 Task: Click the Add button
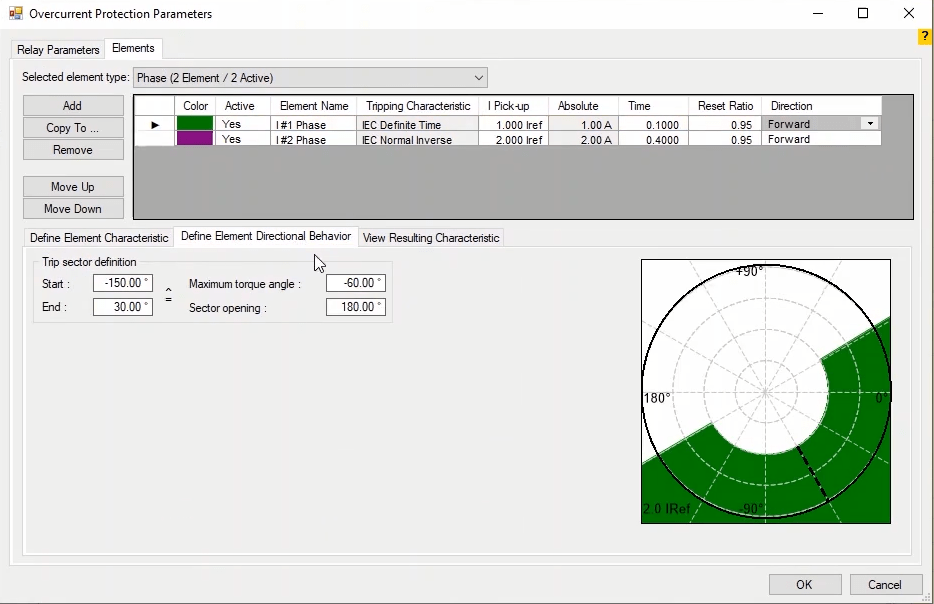click(73, 106)
